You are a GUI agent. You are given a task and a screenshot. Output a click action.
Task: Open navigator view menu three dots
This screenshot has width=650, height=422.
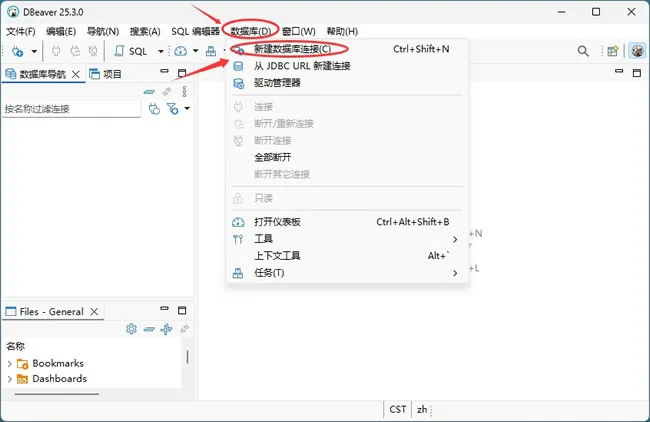point(184,92)
